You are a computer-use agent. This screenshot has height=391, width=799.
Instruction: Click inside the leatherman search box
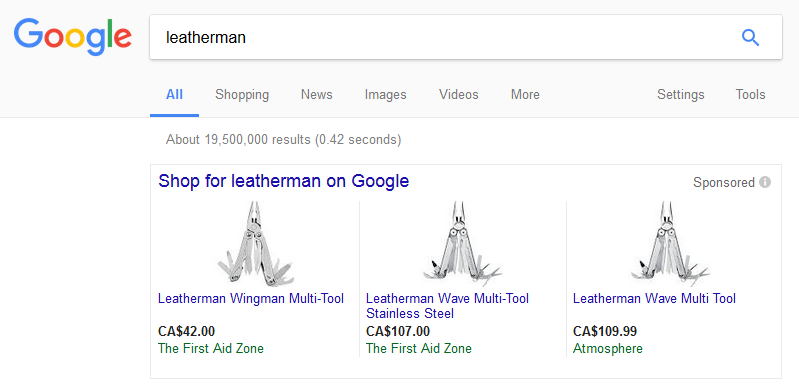coord(443,37)
